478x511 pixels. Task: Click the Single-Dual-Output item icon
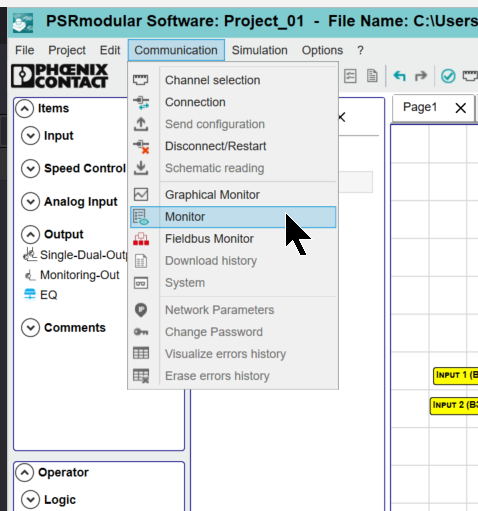pyautogui.click(x=30, y=255)
